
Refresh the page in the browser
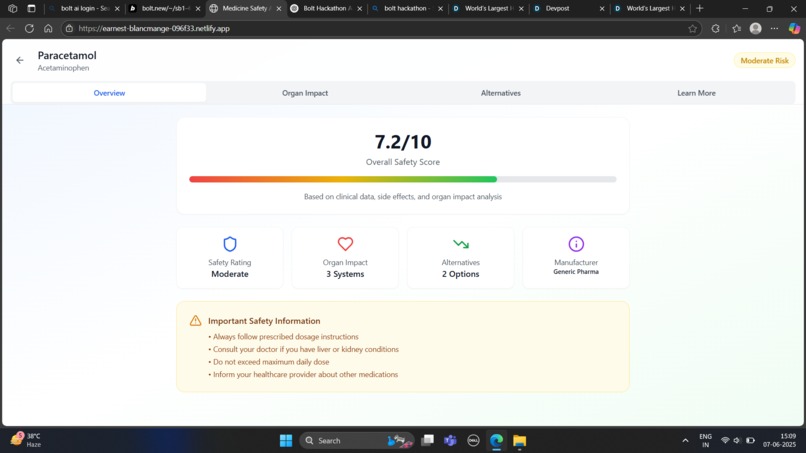point(29,29)
